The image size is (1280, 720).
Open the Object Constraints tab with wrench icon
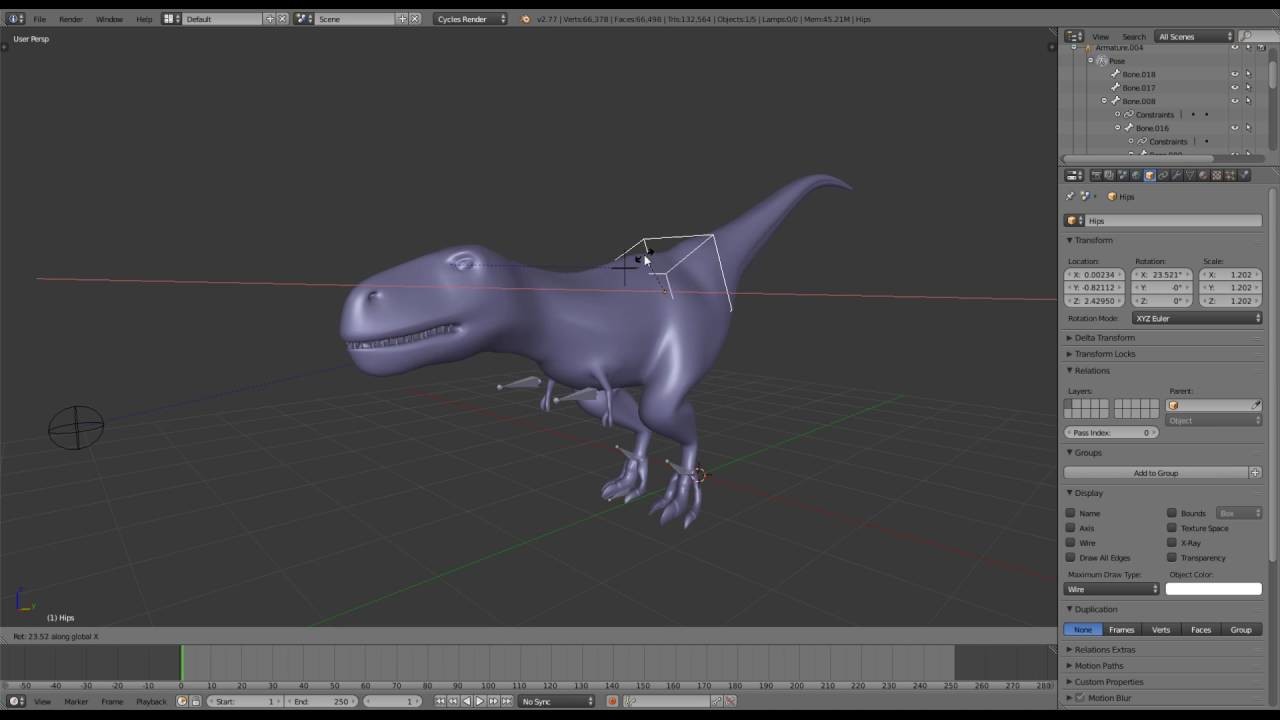coord(1163,175)
